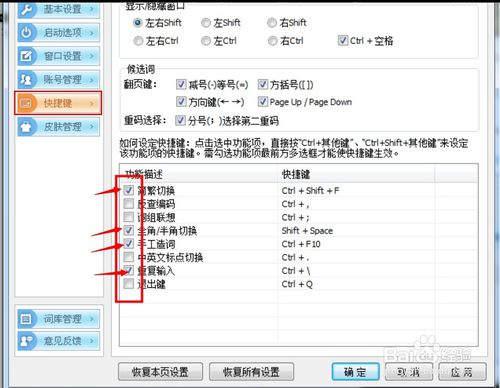Select the 右Shift radio option
The image size is (500, 388).
tap(272, 23)
